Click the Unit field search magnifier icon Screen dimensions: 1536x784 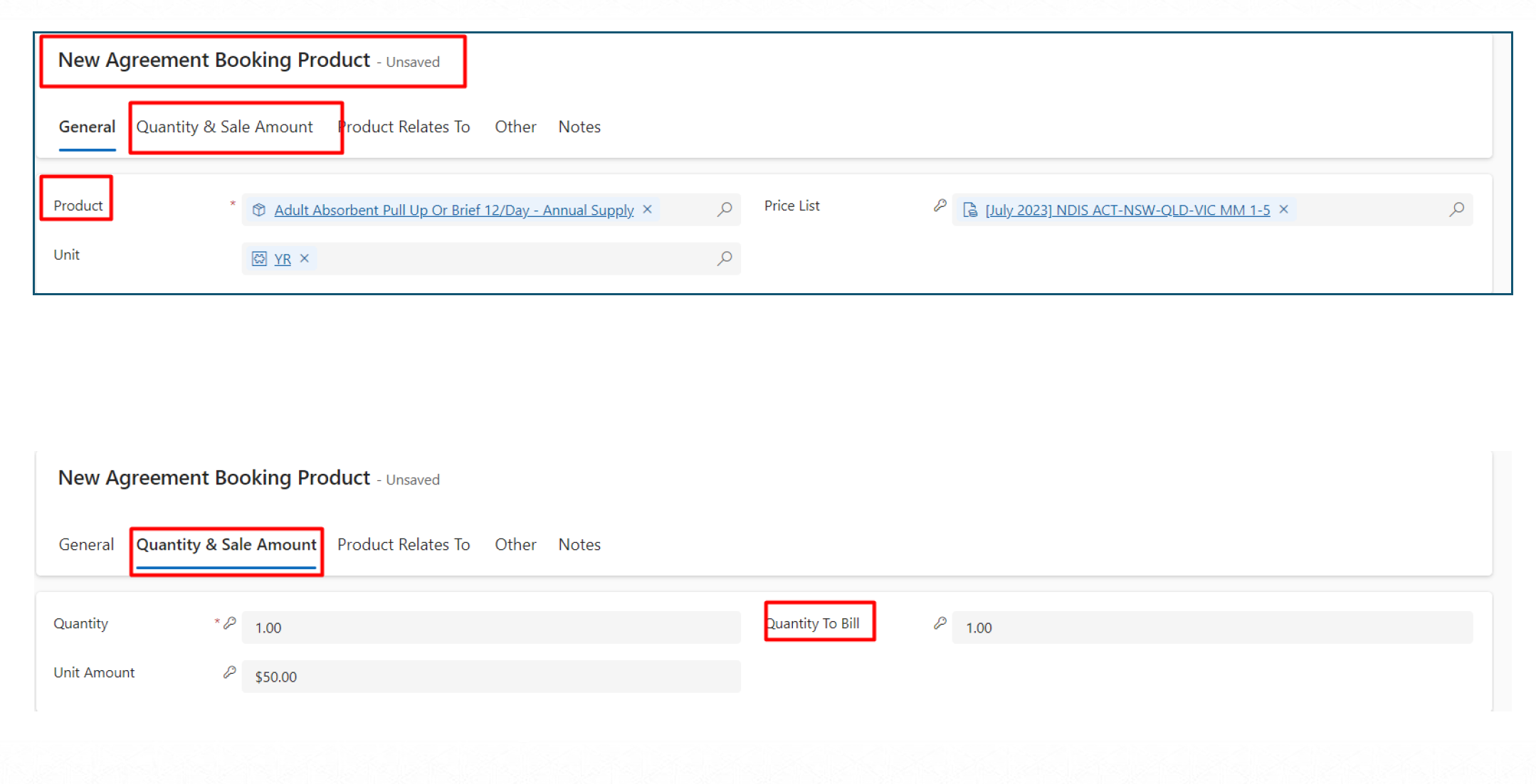point(724,258)
